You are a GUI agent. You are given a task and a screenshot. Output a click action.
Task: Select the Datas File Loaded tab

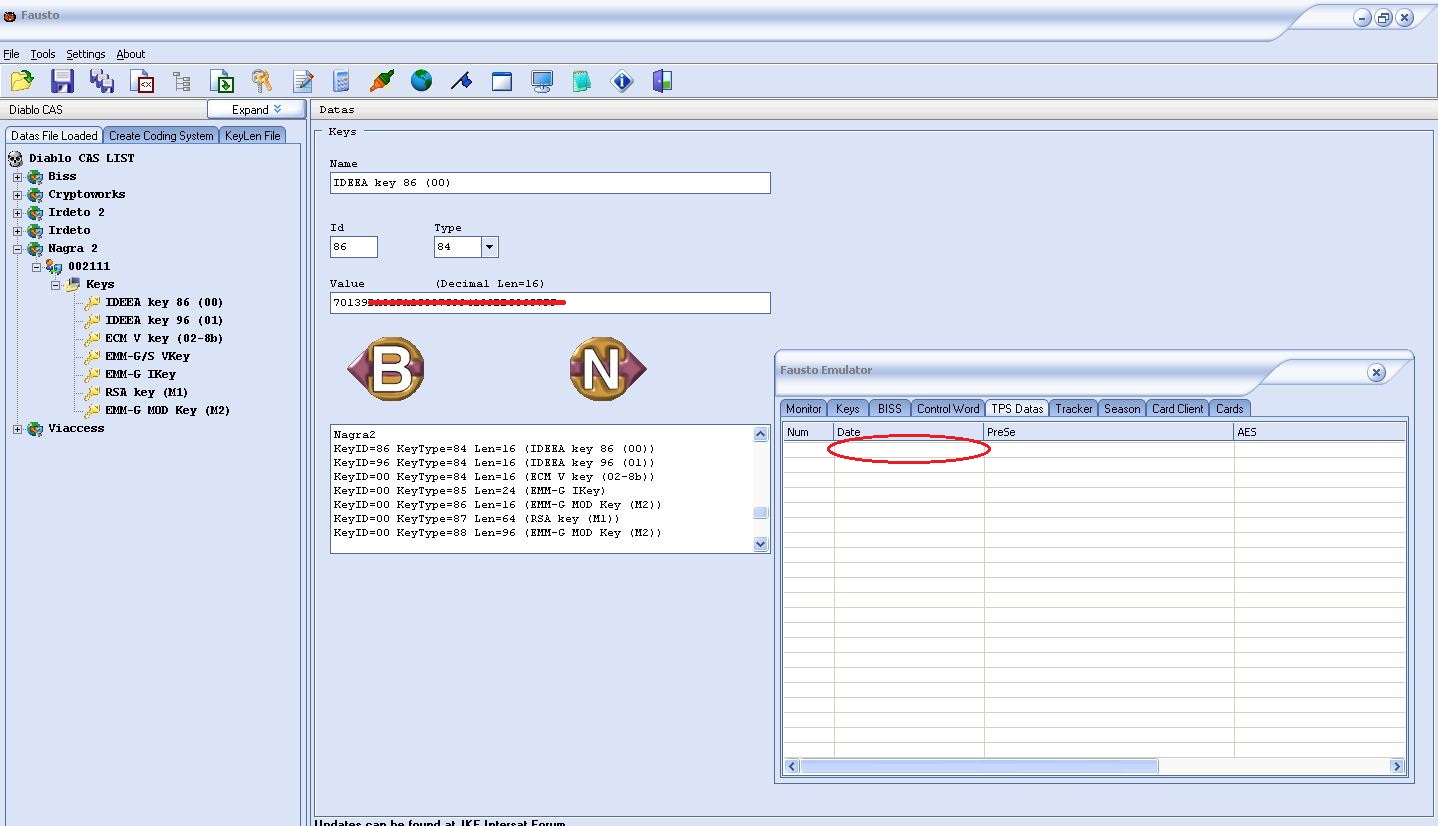coord(54,136)
